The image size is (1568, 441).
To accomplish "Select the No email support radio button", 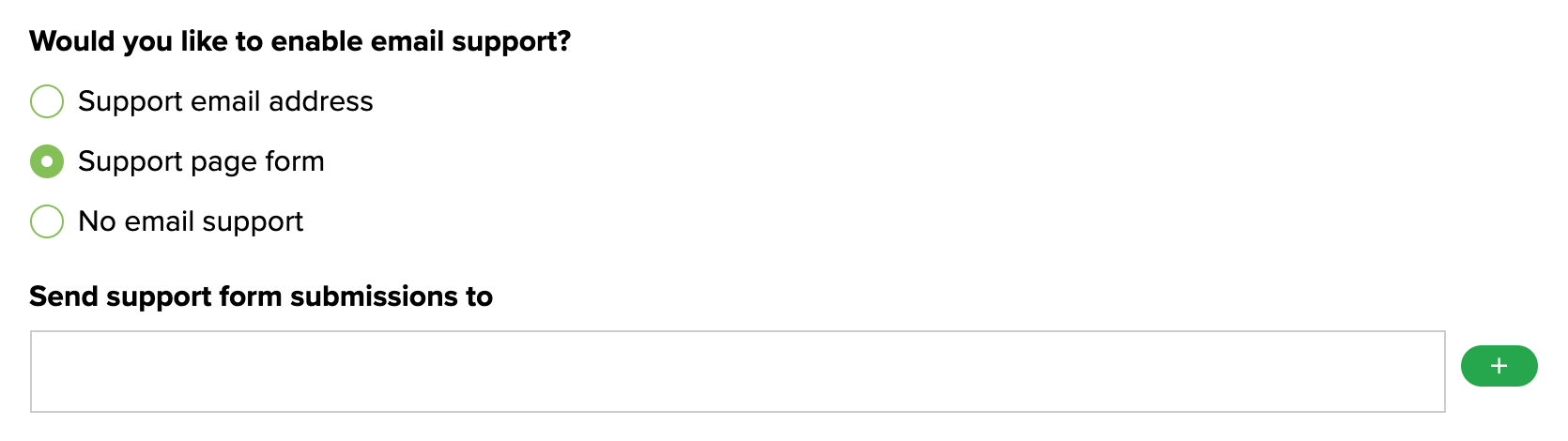I will [47, 221].
